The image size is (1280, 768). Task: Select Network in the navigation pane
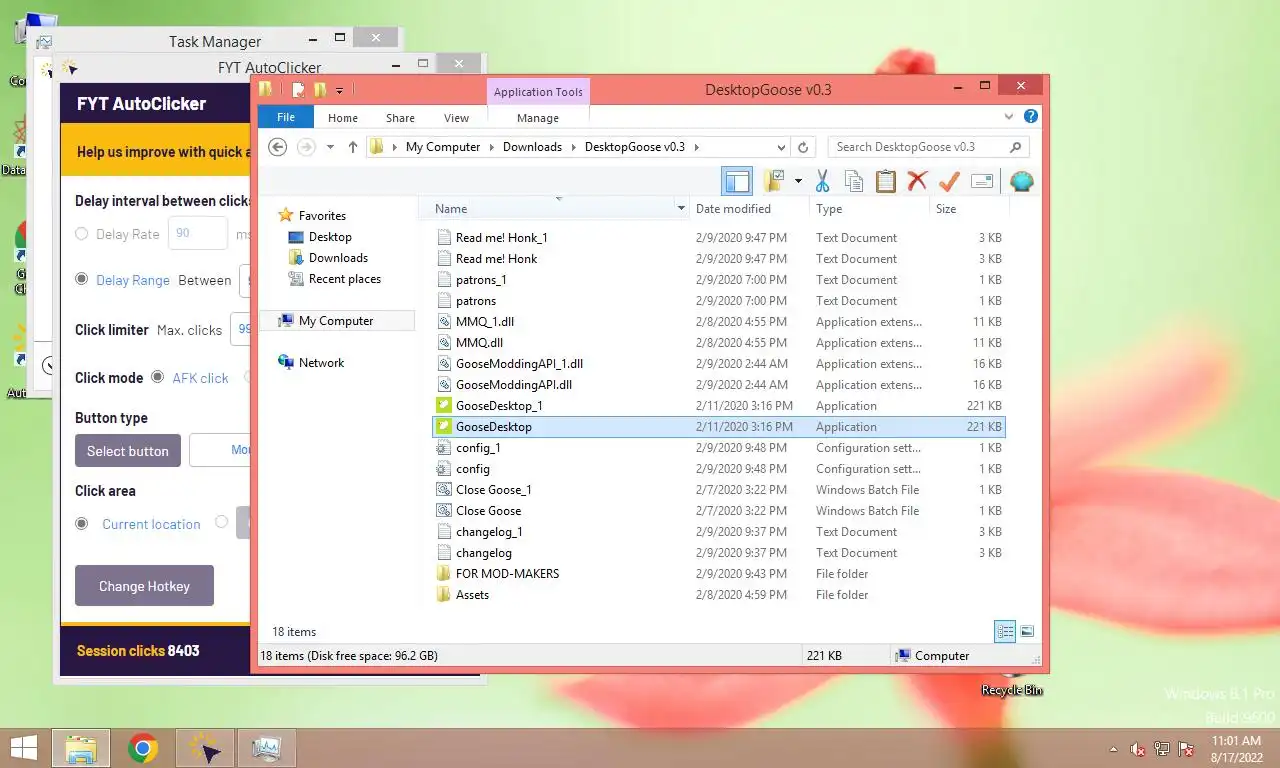[321, 363]
